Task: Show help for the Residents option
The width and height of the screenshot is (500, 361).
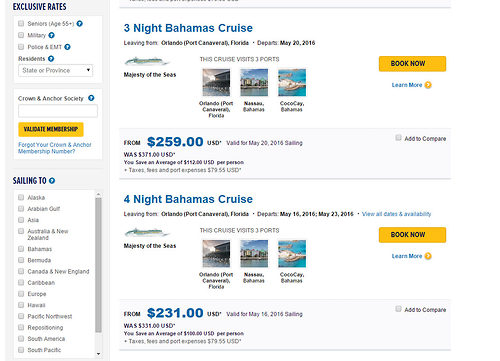Action: tap(51, 59)
